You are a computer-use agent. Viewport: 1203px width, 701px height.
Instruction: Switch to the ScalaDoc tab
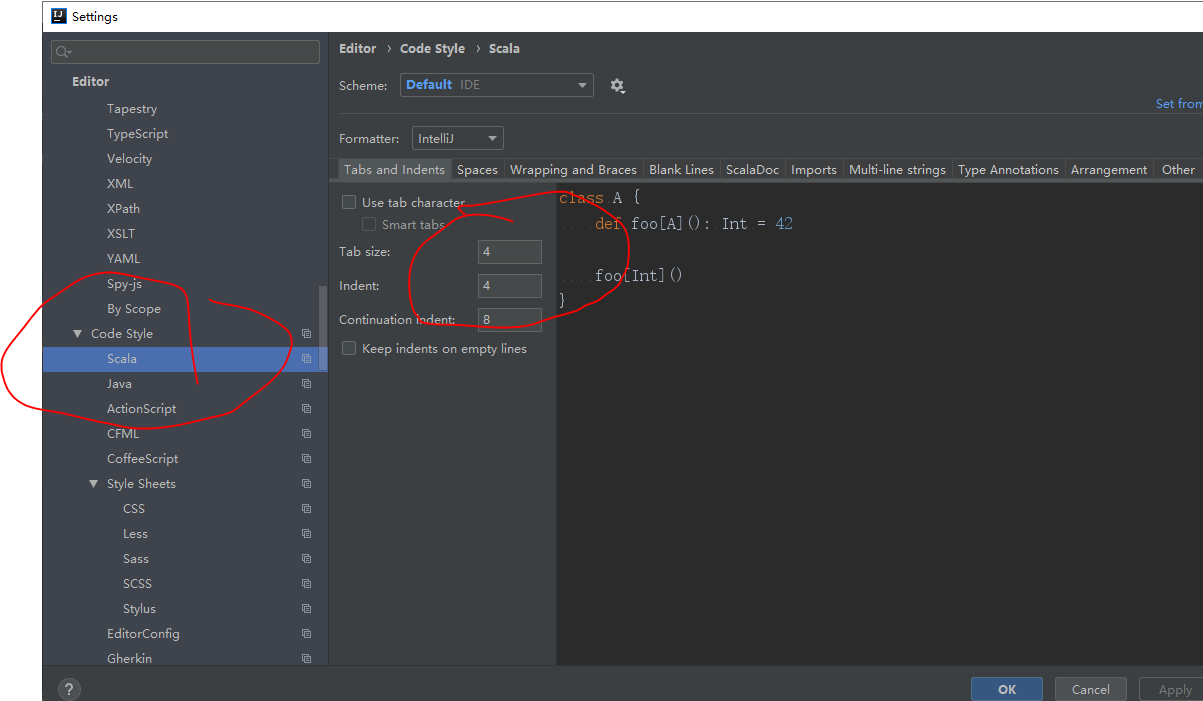point(752,170)
